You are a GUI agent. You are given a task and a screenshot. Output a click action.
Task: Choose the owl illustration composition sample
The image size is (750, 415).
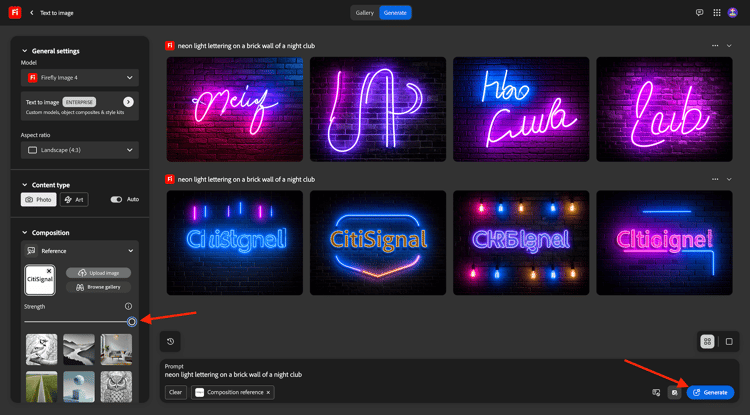pos(116,387)
